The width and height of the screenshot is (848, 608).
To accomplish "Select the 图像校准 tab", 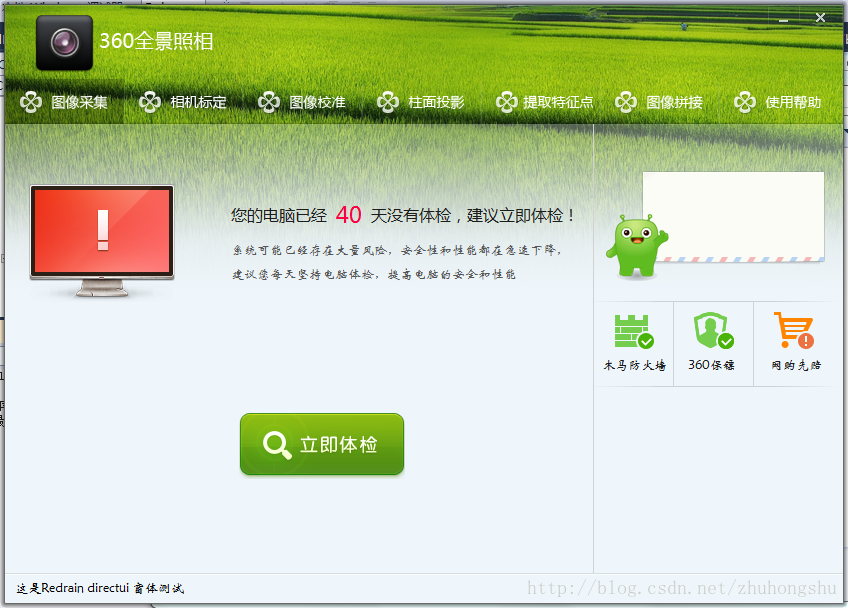I will pyautogui.click(x=302, y=102).
